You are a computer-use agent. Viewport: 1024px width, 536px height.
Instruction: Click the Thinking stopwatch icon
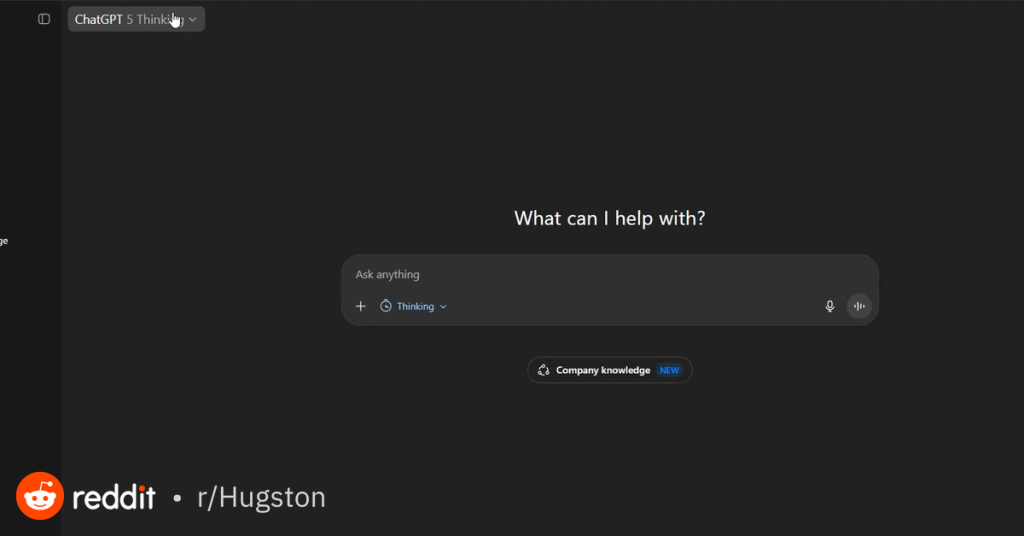386,306
